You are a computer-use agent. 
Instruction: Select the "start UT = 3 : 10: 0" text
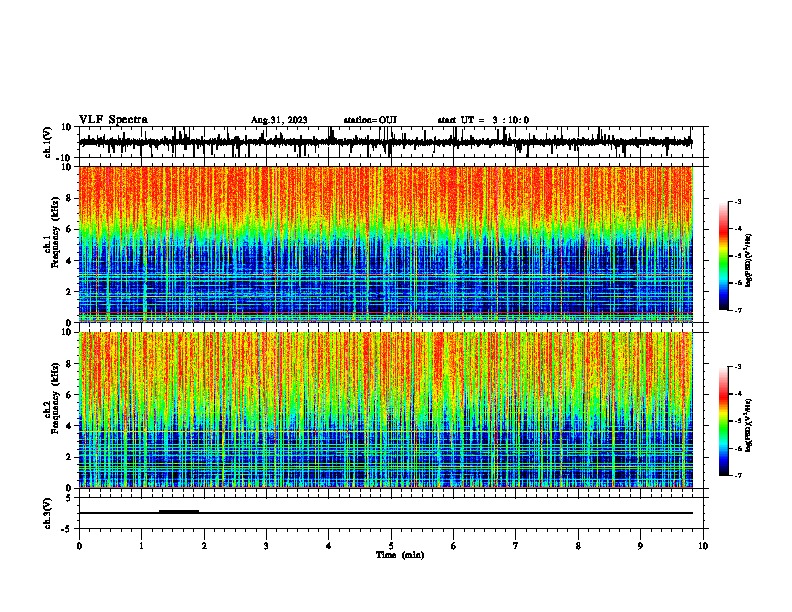tap(483, 120)
